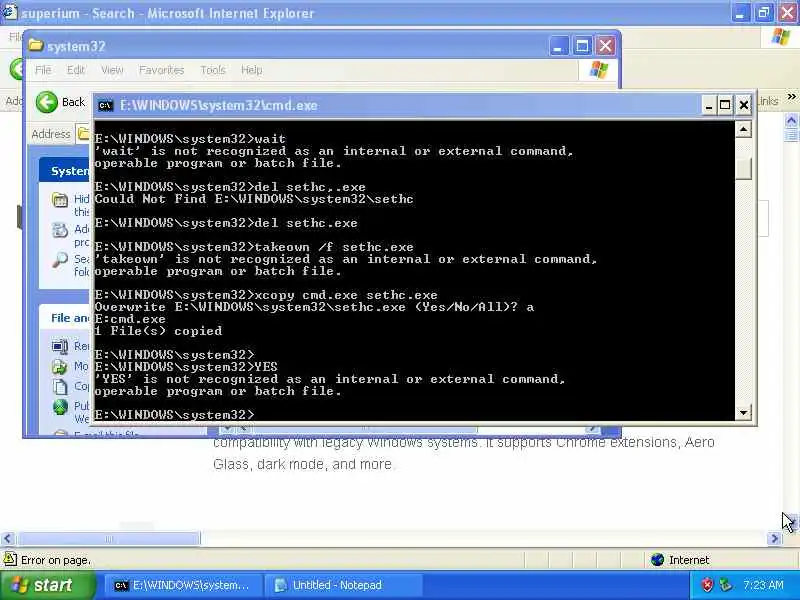The width and height of the screenshot is (800, 600).
Task: Click the 'Error on page.' status text
Action: (x=56, y=560)
